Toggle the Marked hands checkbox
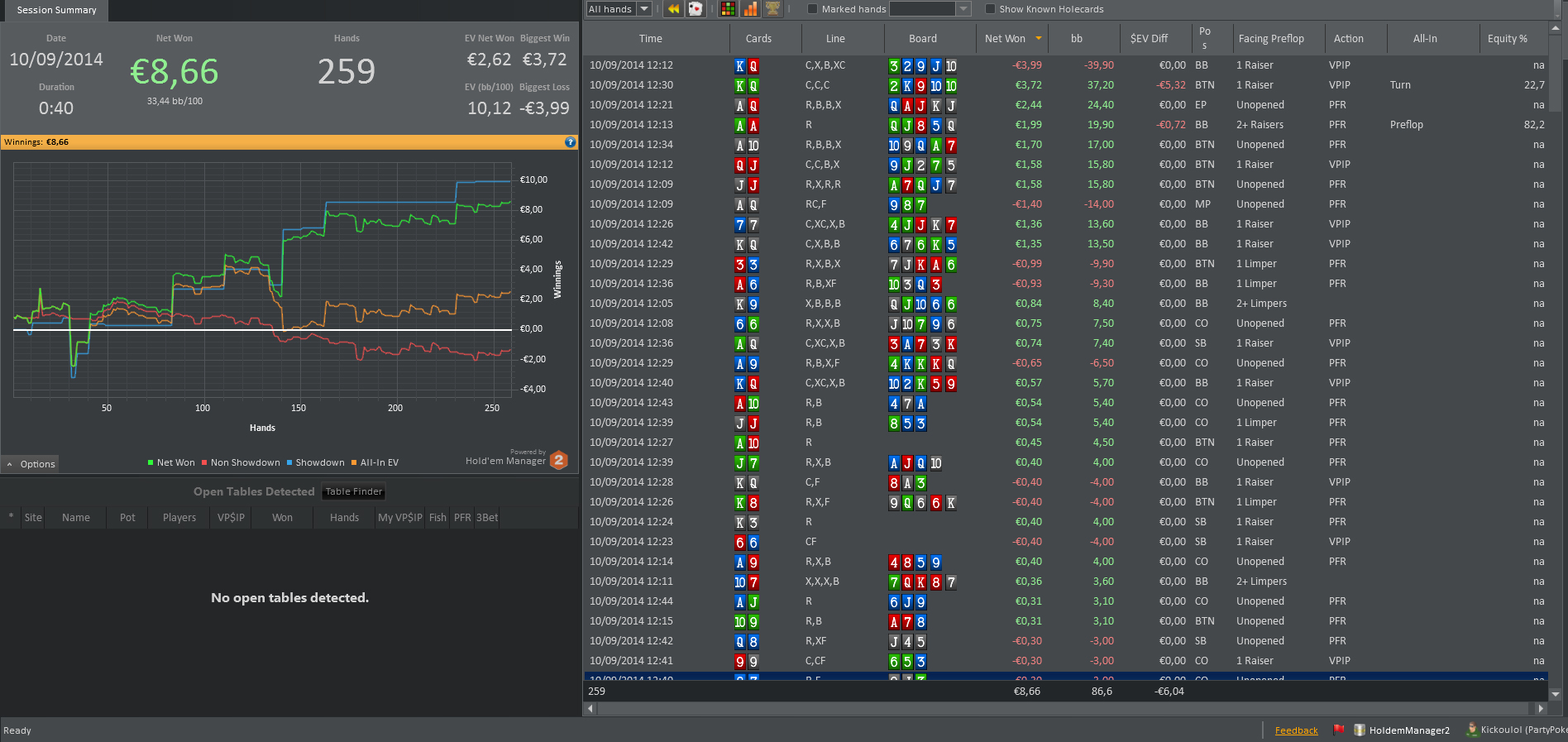Viewport: 1568px width, 742px height. pos(812,9)
